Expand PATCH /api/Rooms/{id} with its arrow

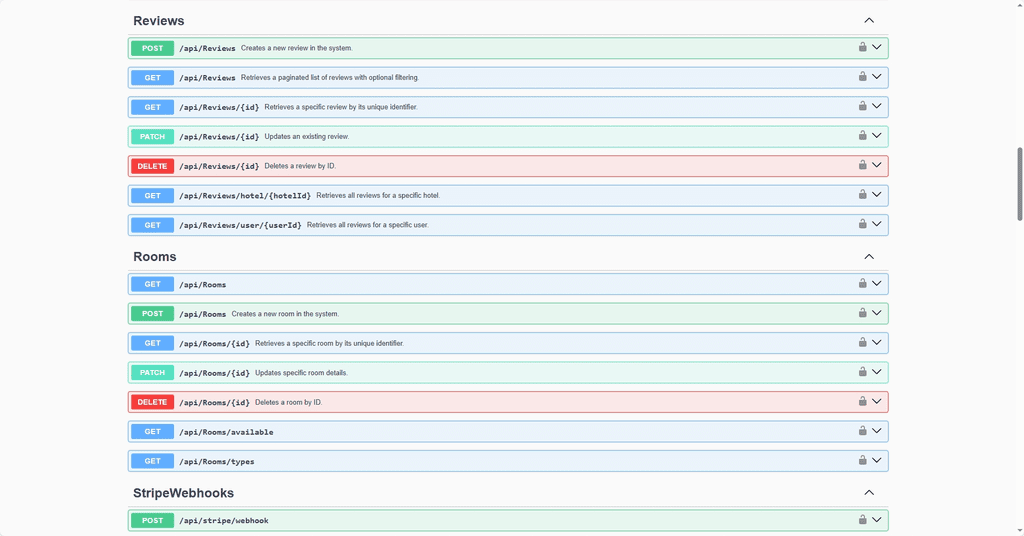[877, 372]
